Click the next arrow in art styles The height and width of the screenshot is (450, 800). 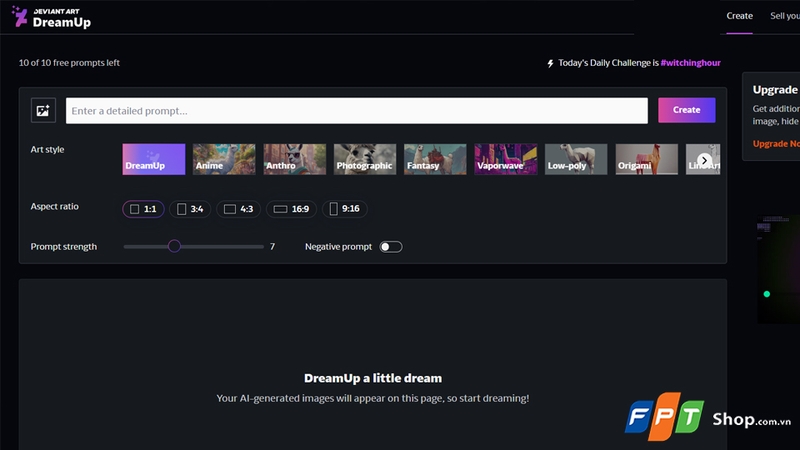point(704,160)
